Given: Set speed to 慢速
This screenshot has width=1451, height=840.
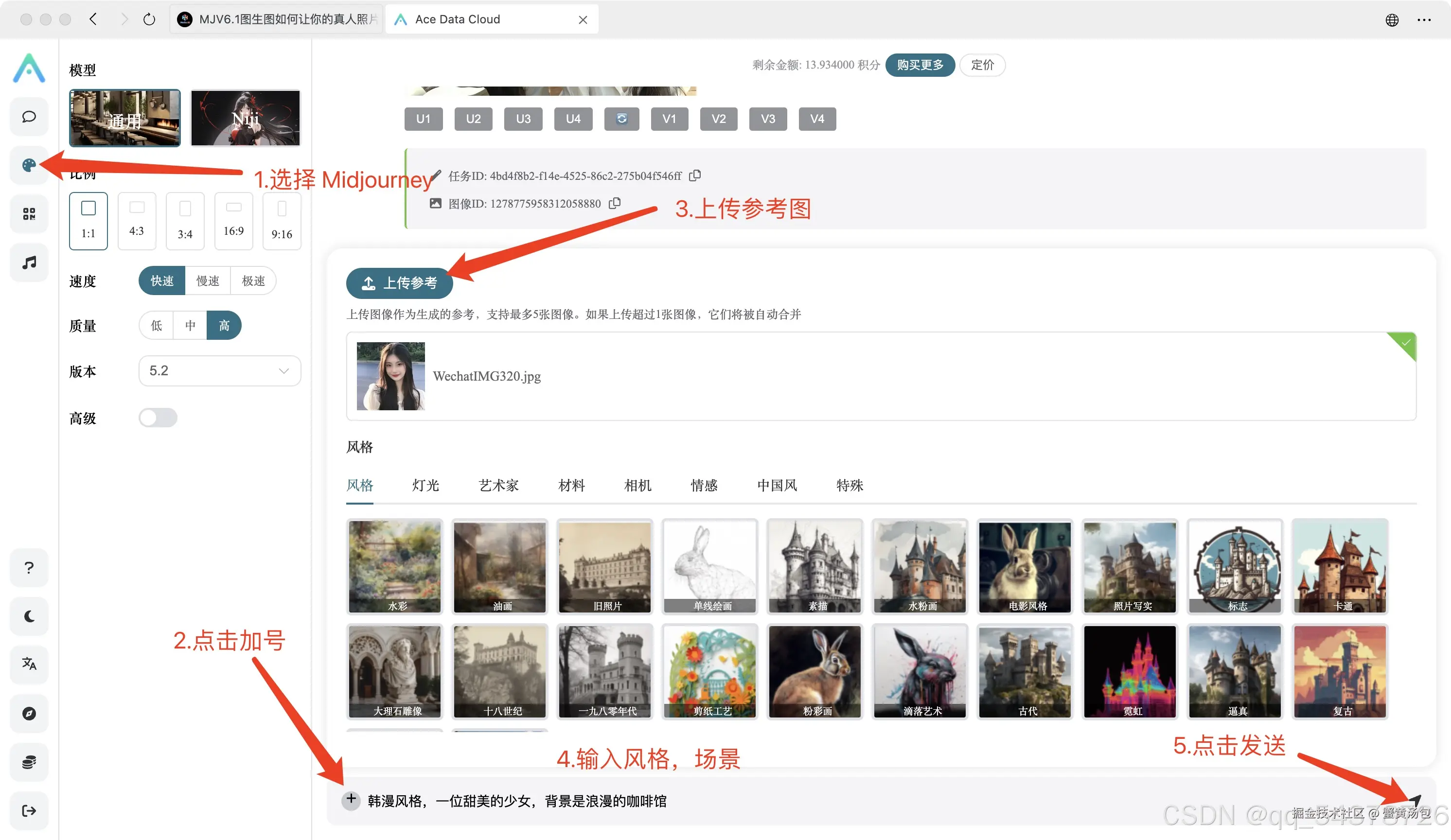Looking at the screenshot, I should [x=207, y=280].
